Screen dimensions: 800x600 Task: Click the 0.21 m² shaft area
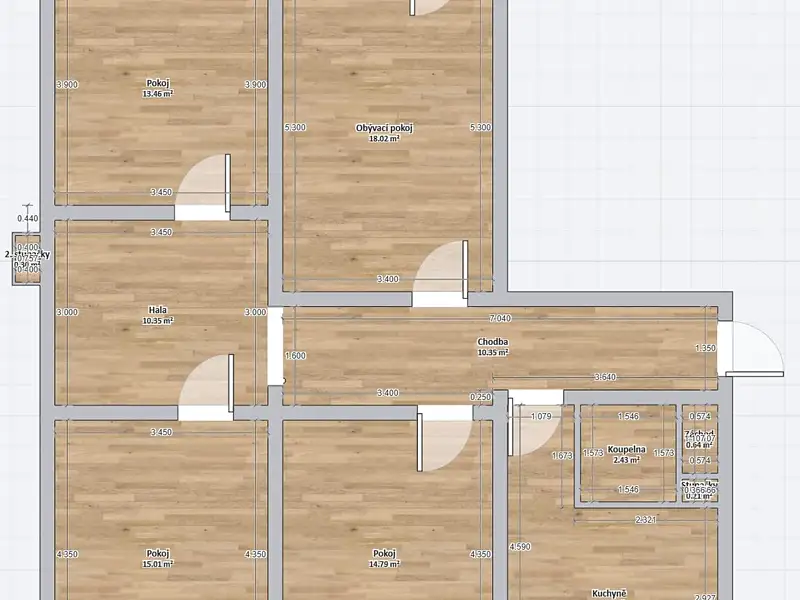[699, 496]
